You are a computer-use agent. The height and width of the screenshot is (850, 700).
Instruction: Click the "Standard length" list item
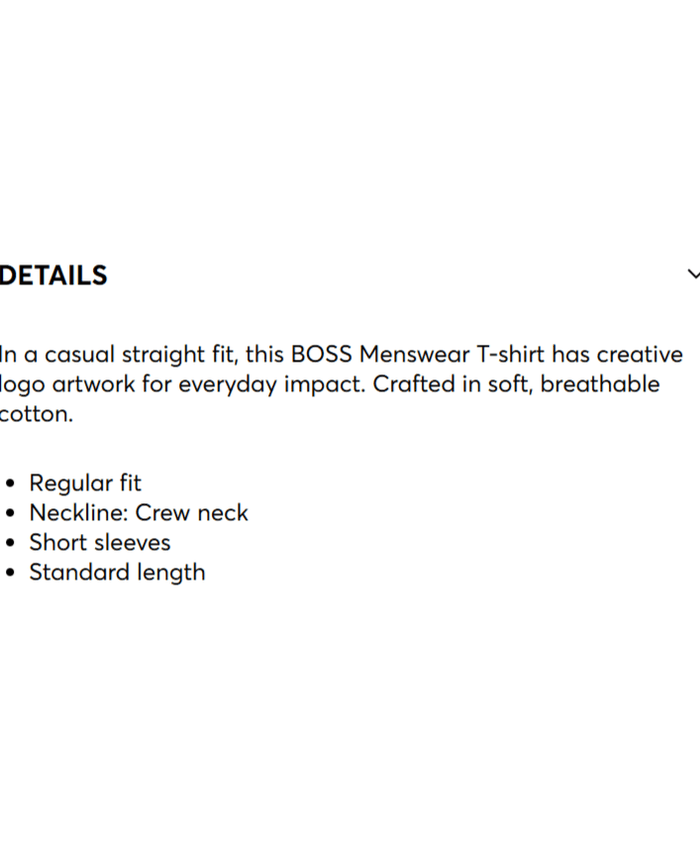(x=117, y=573)
